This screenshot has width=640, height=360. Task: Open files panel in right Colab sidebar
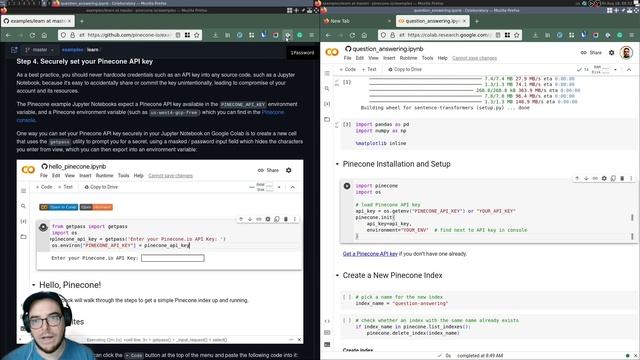pos(327,119)
